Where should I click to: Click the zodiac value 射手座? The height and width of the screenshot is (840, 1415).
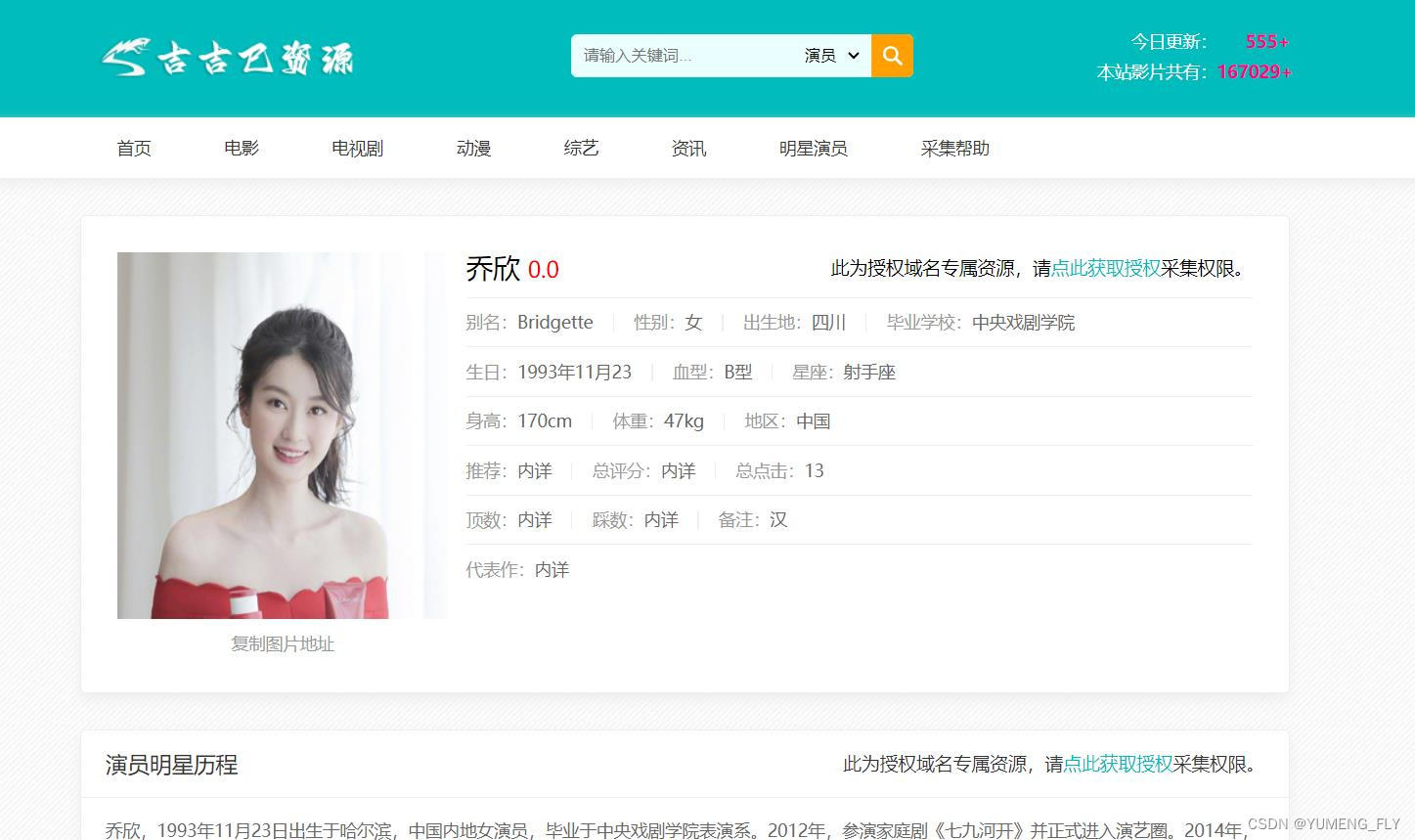[x=869, y=373]
